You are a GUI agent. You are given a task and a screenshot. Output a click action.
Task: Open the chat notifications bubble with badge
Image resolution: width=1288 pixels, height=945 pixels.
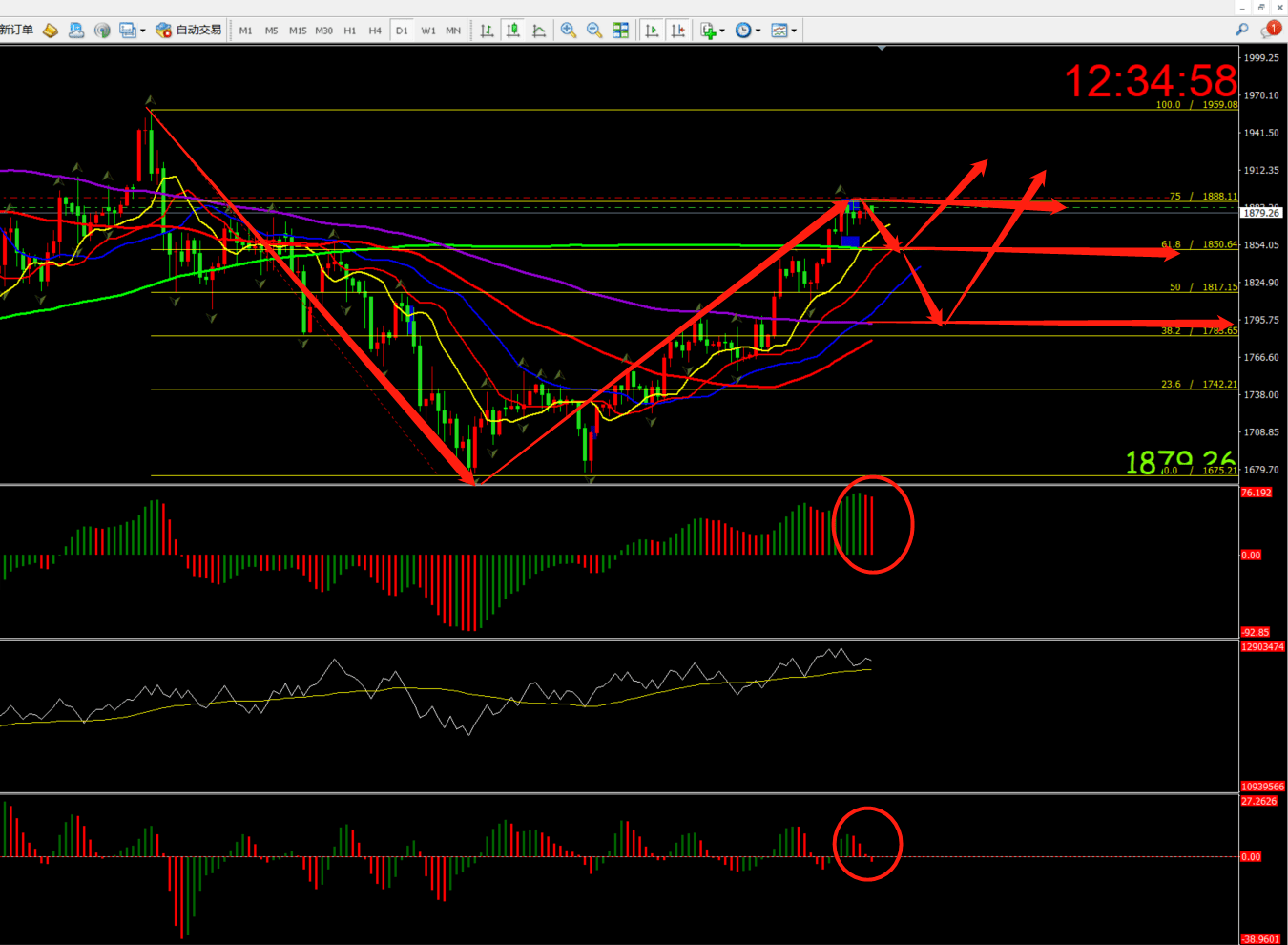[1271, 31]
